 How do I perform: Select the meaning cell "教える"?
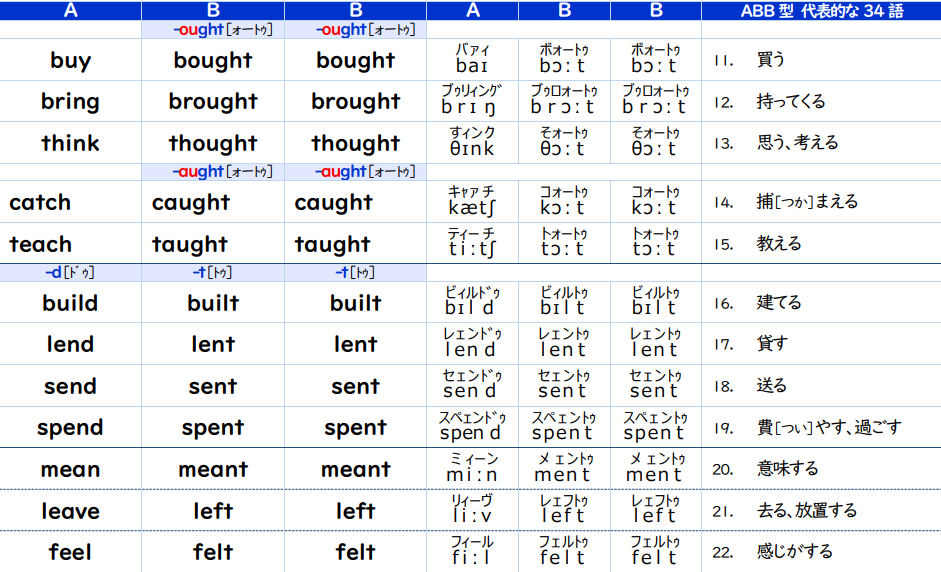[779, 244]
